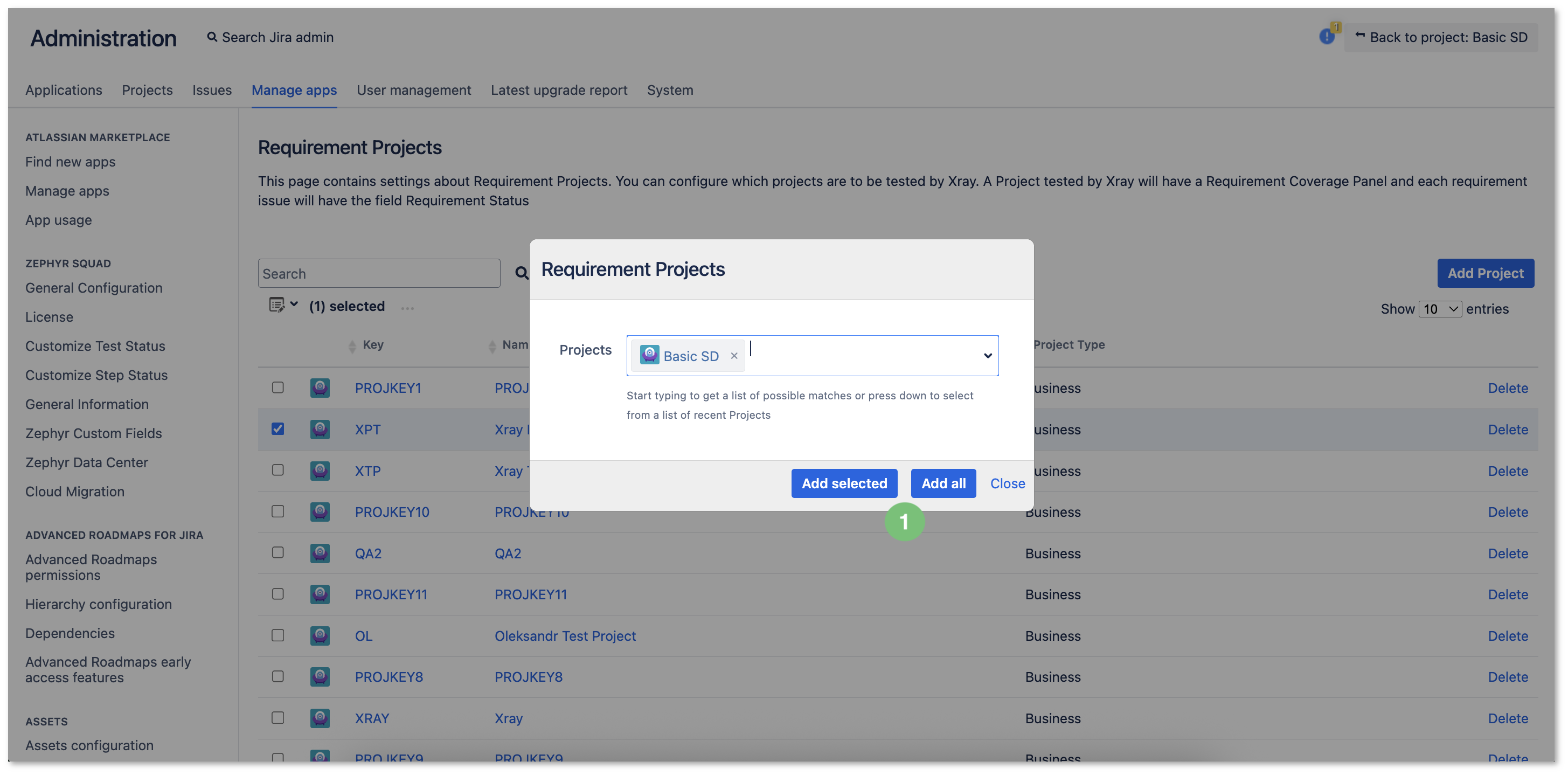Check the QA2 row checkbox
Viewport: 1568px width, 775px height.
(277, 553)
